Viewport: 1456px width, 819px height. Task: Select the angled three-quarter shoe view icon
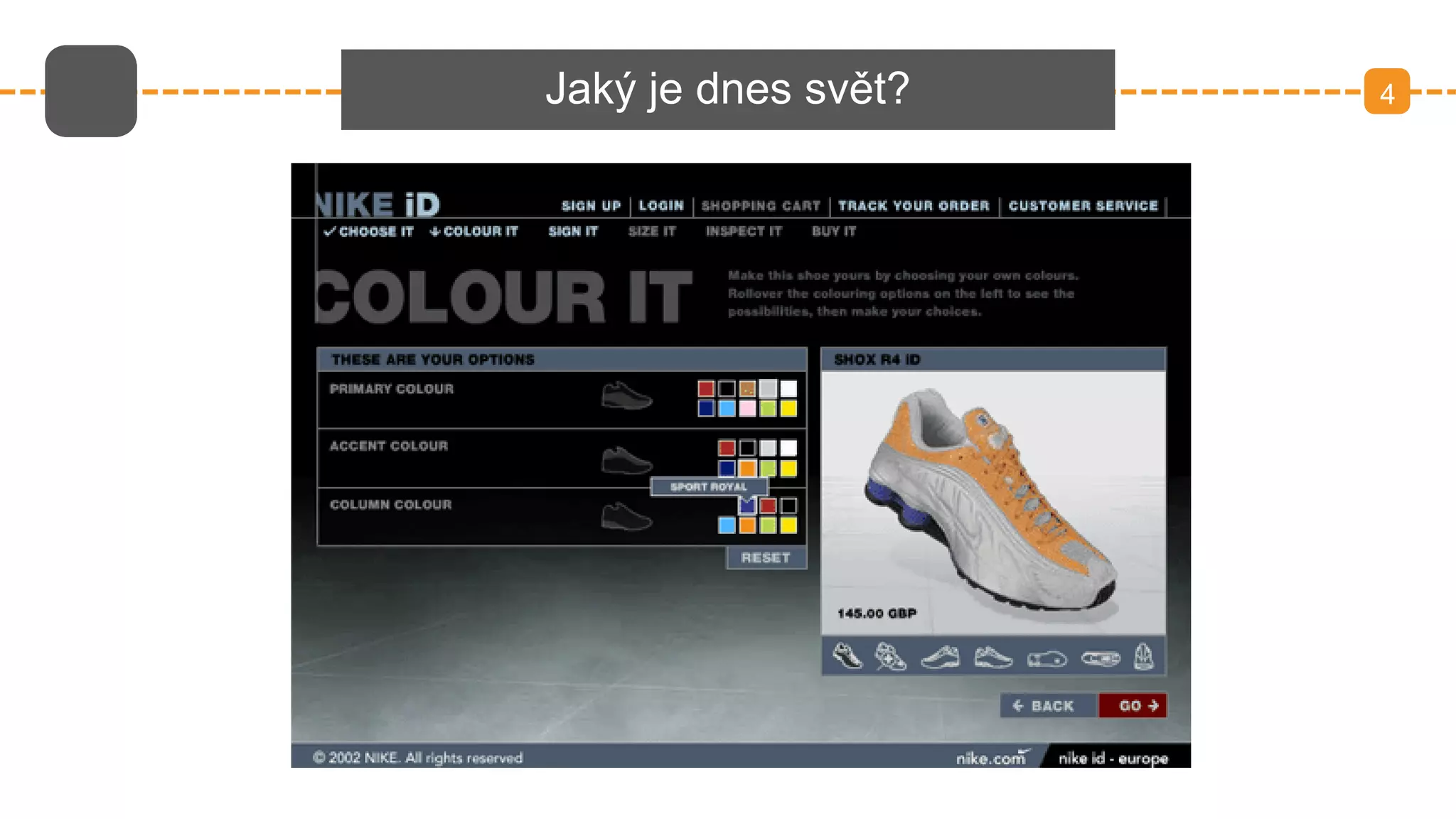point(847,656)
